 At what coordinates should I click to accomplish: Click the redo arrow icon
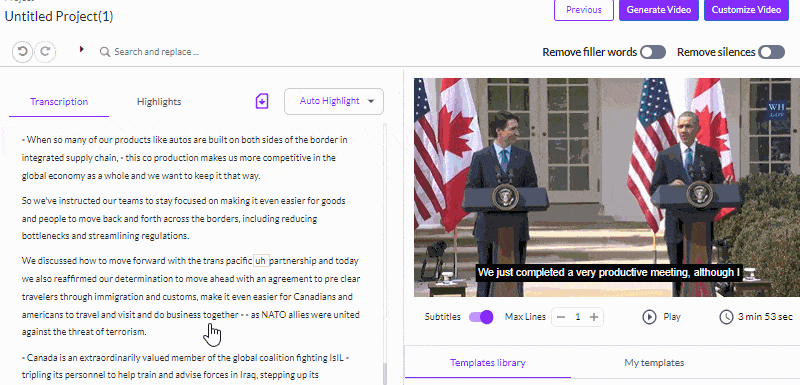pos(45,52)
